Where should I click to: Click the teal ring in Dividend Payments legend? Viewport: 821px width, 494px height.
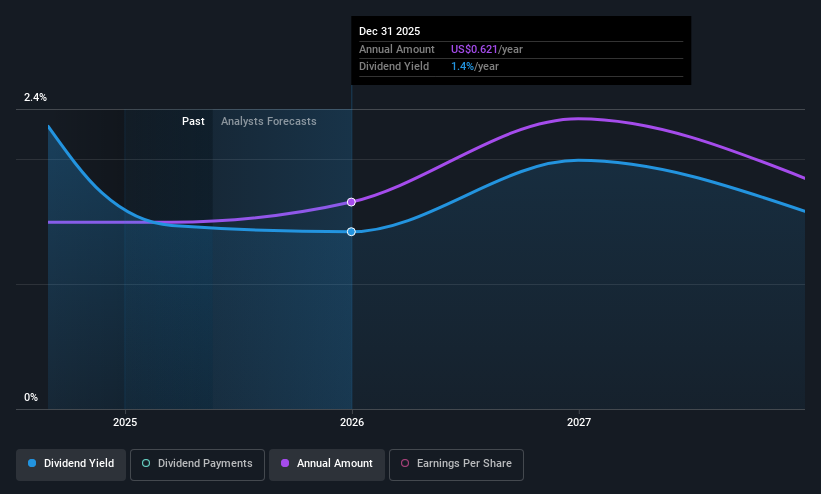point(146,463)
